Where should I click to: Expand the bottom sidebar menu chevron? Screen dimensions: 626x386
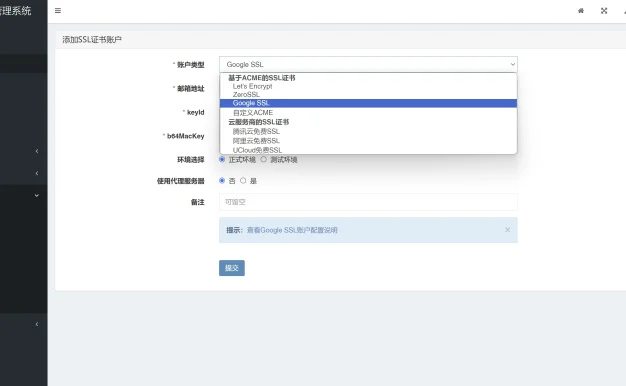pyautogui.click(x=37, y=324)
